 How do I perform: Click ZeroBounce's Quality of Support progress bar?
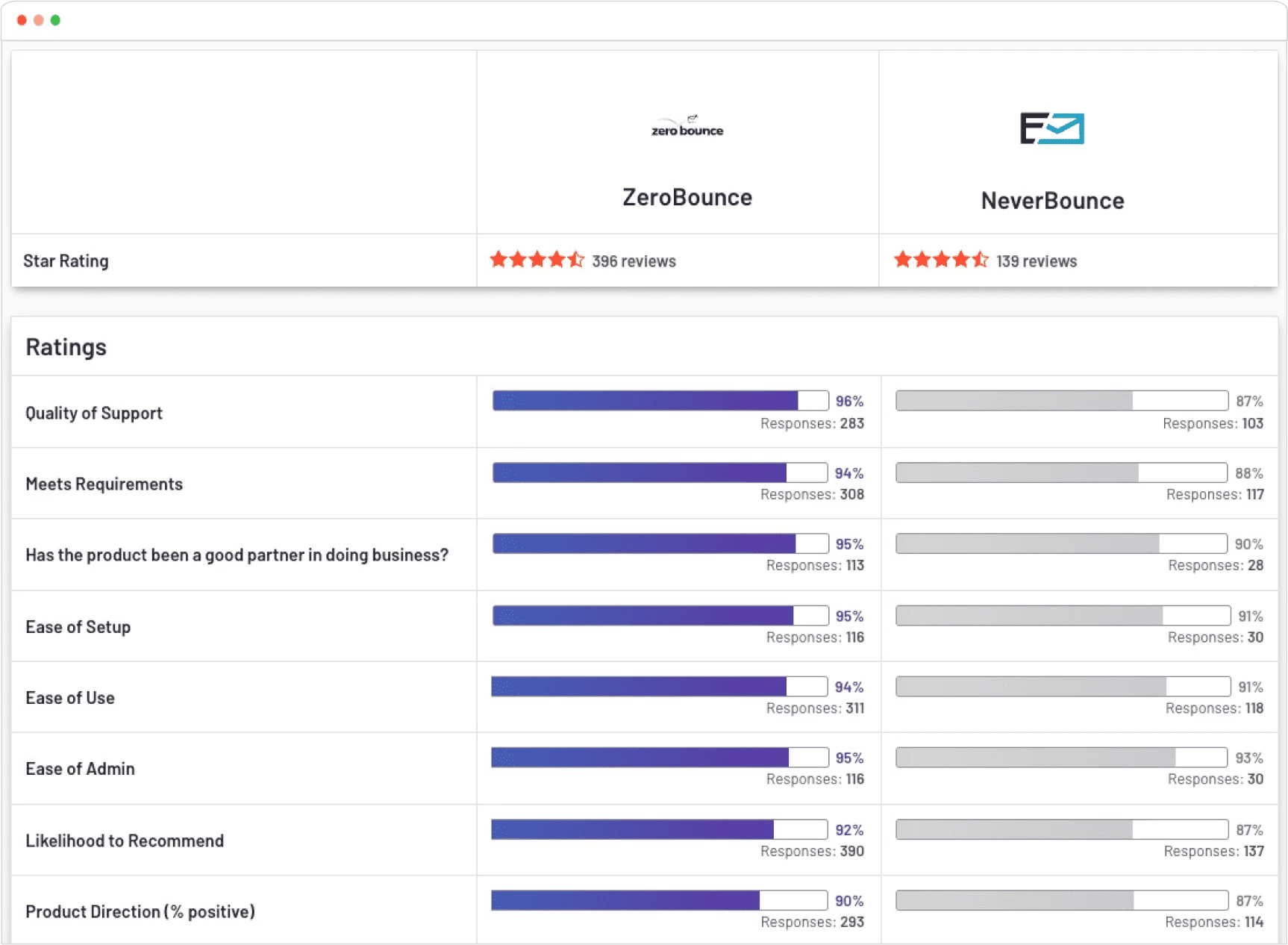click(660, 401)
